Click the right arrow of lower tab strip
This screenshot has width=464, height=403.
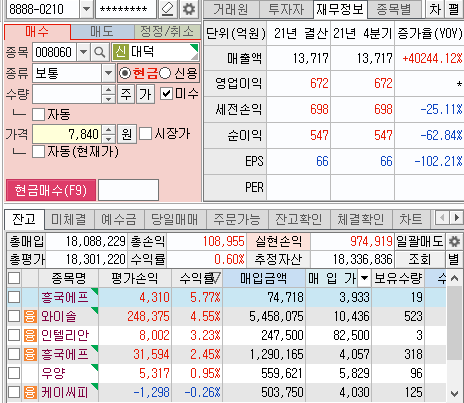[x=456, y=218]
